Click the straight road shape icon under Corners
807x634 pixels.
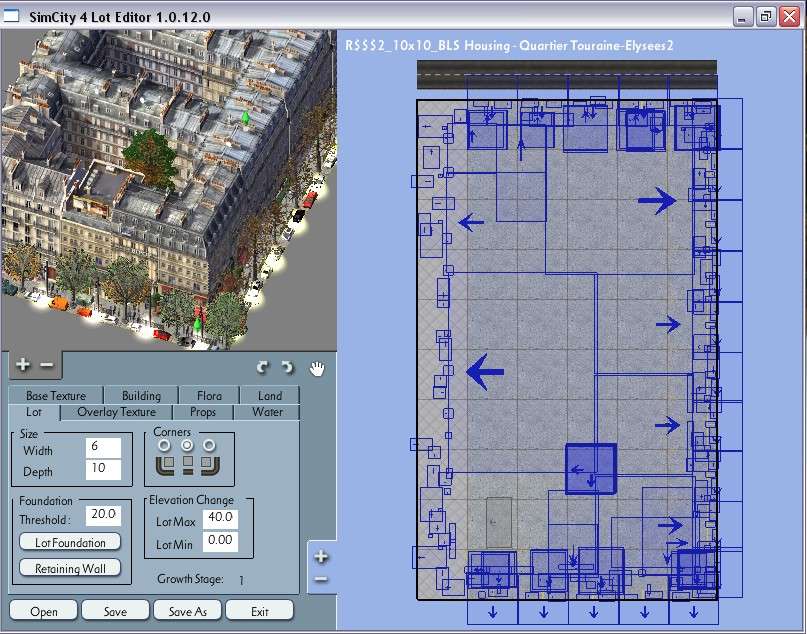point(188,465)
